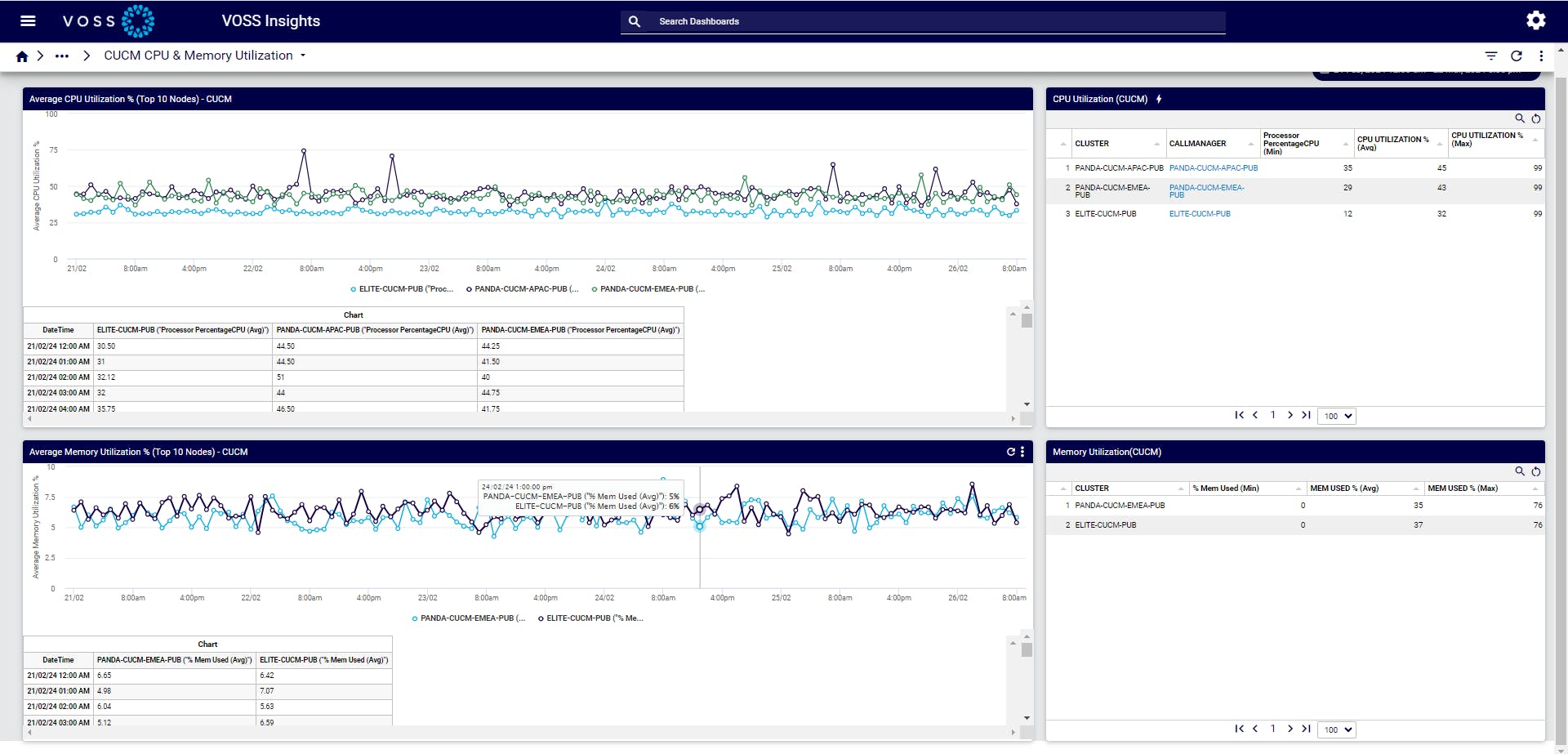Screen dimensions: 1568x754
Task: Sort by CPU UTILIZATION % (Max) column
Action: pyautogui.click(x=1495, y=144)
